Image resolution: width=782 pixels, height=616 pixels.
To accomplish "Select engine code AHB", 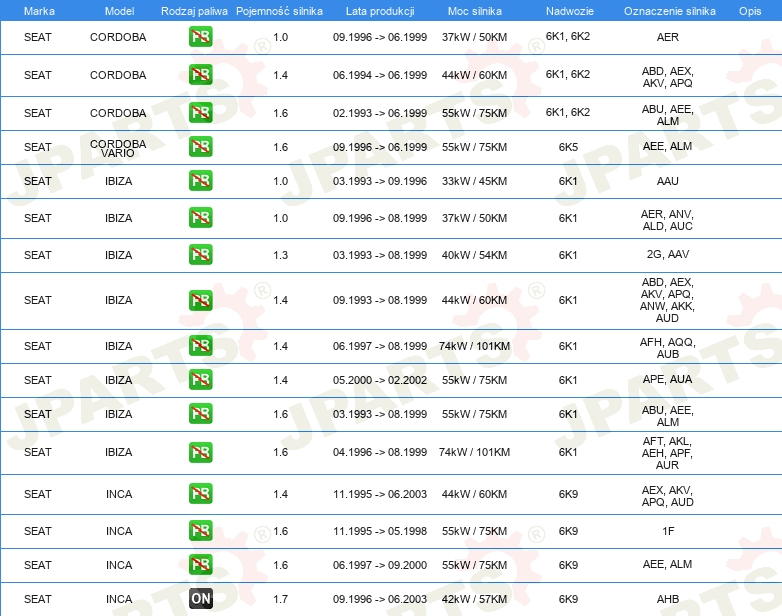I will pos(667,599).
